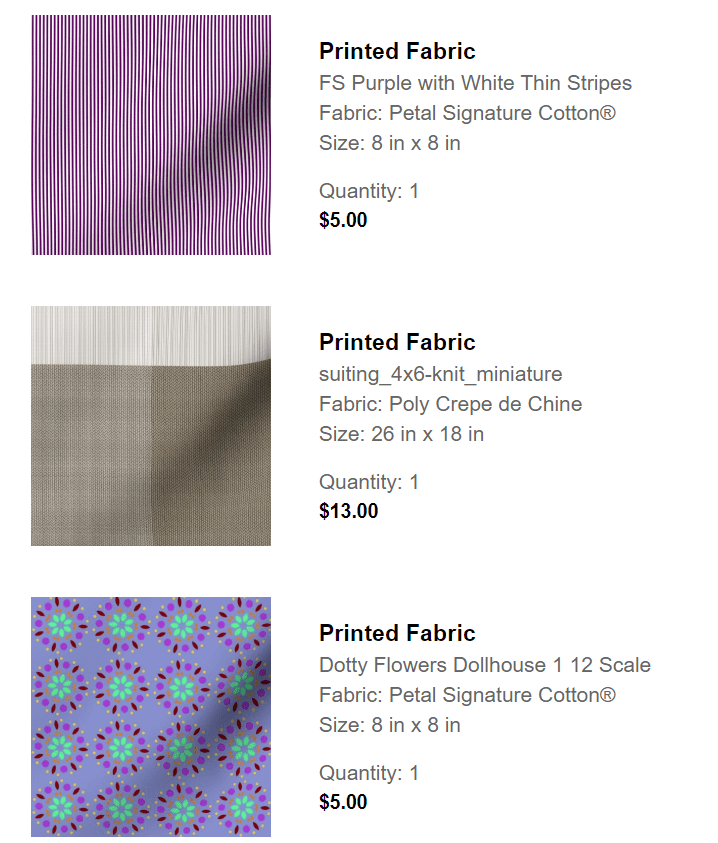718x843 pixels.
Task: Click FS Purple with White Thin Stripes
Action: click(475, 83)
